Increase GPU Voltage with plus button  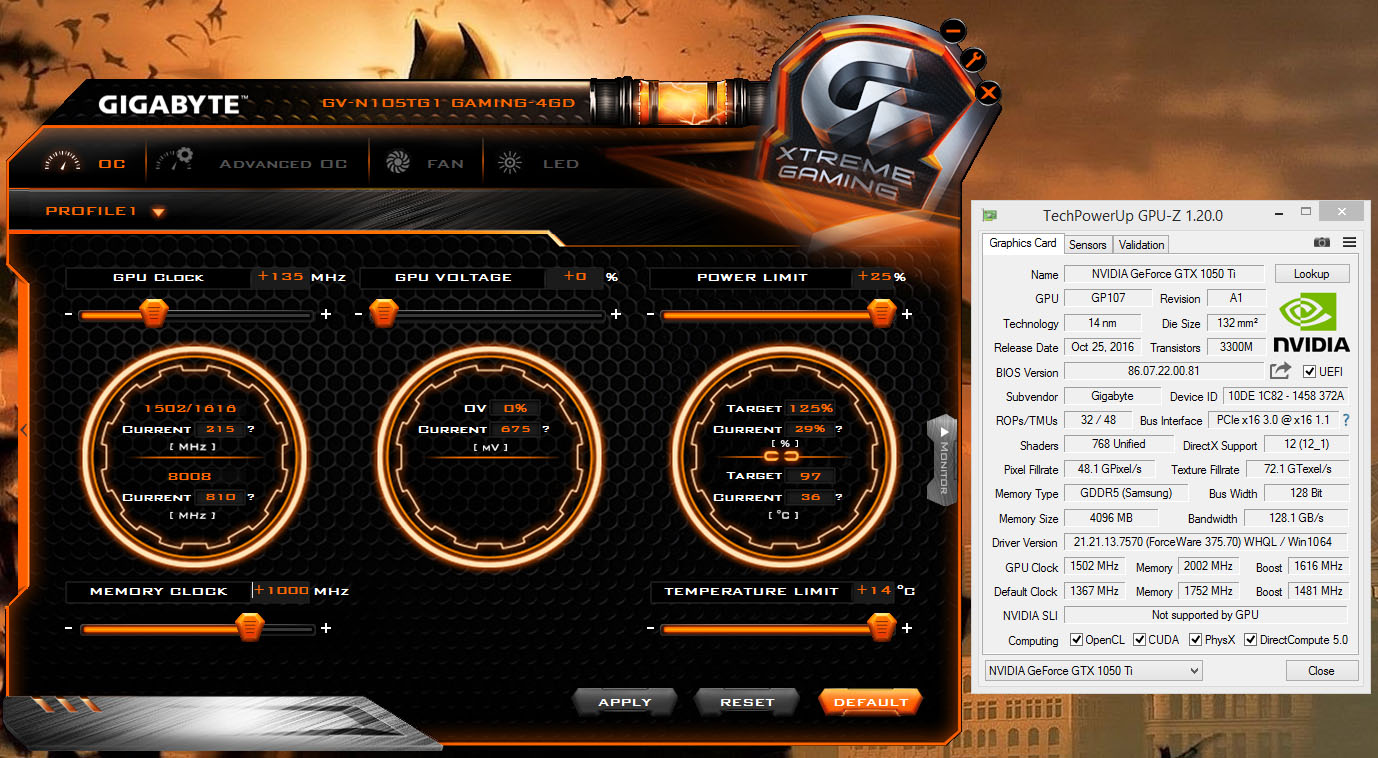coord(616,314)
